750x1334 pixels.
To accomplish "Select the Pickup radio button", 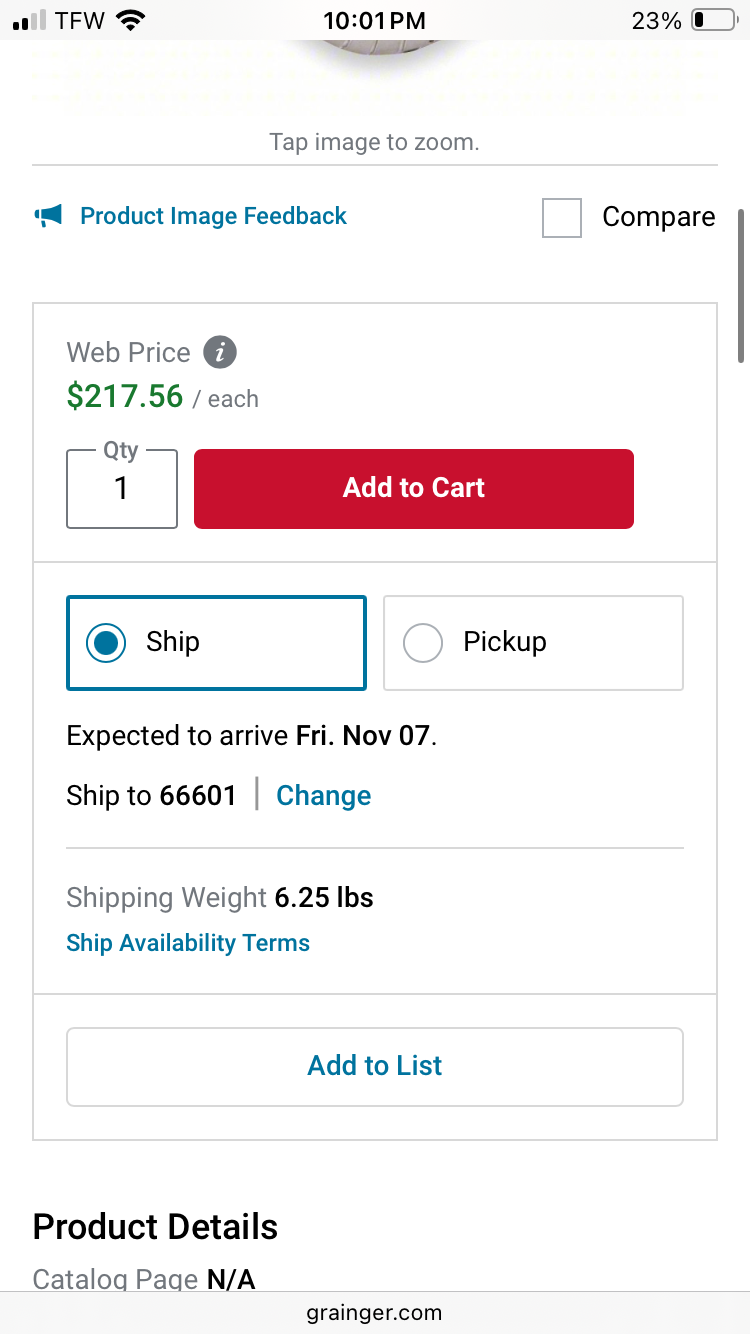I will 422,643.
